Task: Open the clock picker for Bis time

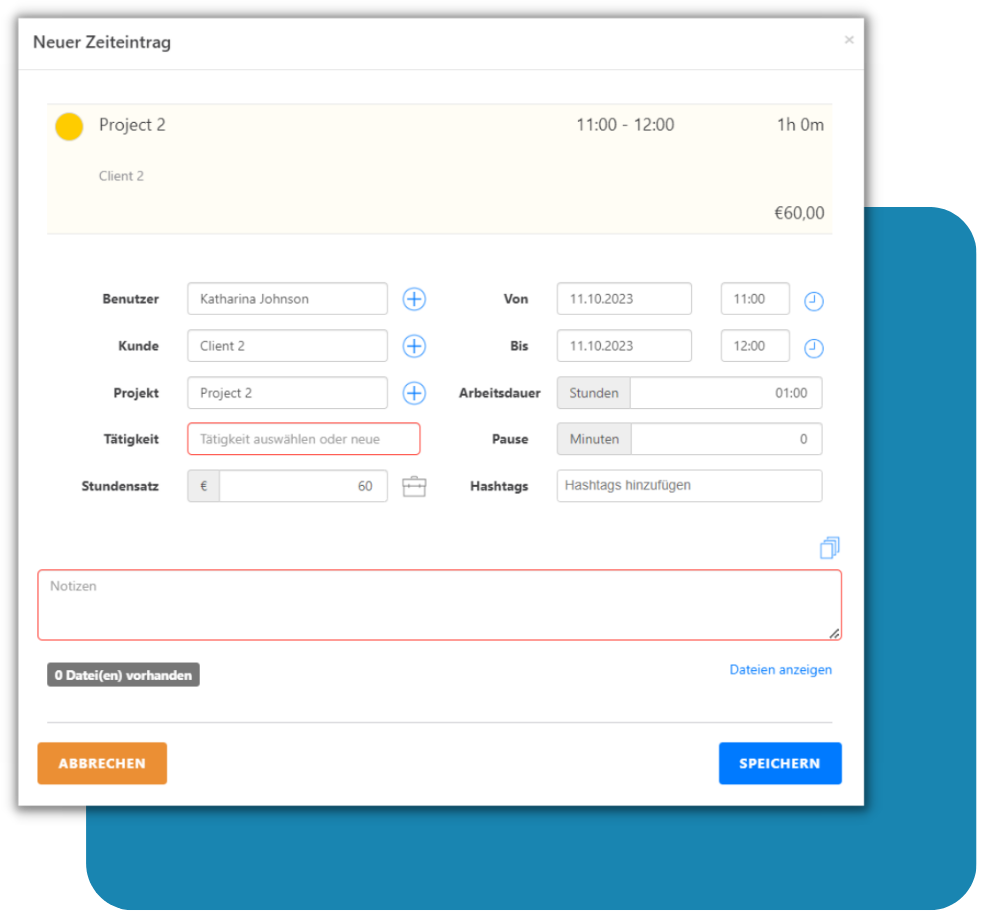Action: [x=814, y=347]
